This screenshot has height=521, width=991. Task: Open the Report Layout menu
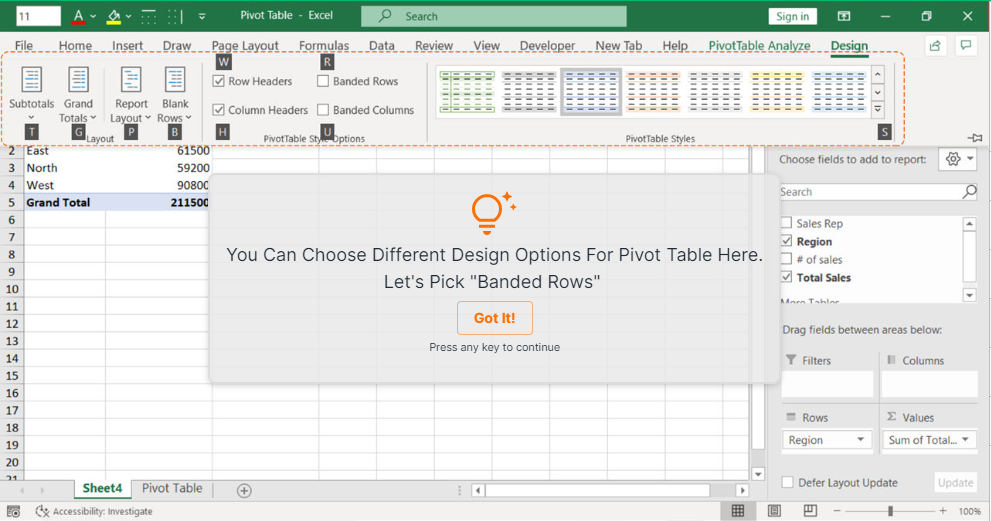[131, 94]
